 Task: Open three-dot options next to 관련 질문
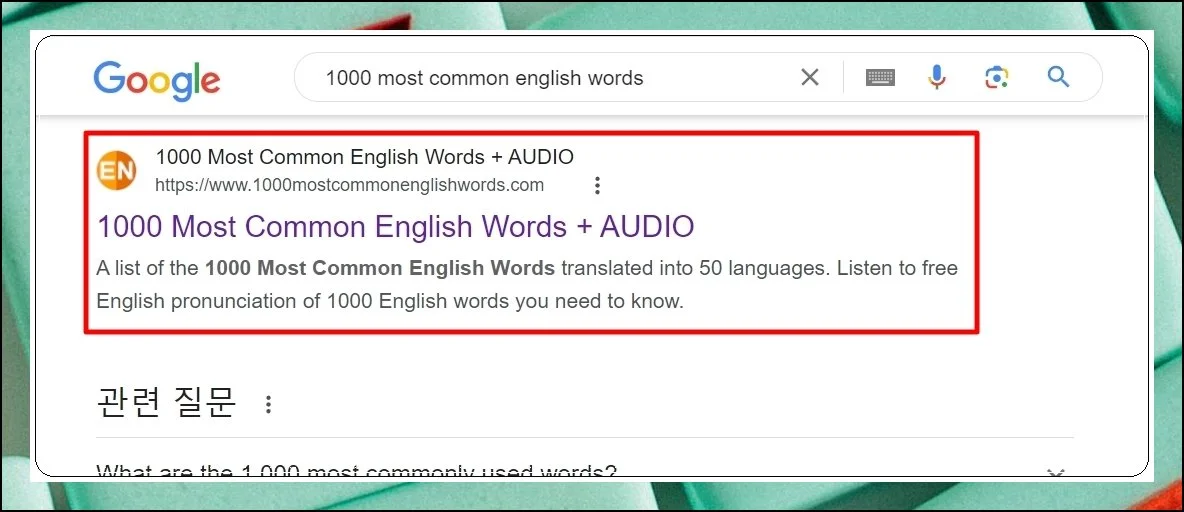pyautogui.click(x=267, y=404)
